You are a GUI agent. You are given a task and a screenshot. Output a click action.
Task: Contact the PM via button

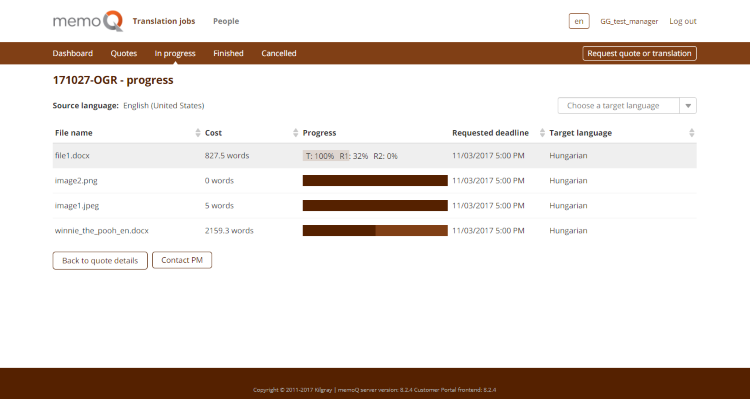click(182, 260)
